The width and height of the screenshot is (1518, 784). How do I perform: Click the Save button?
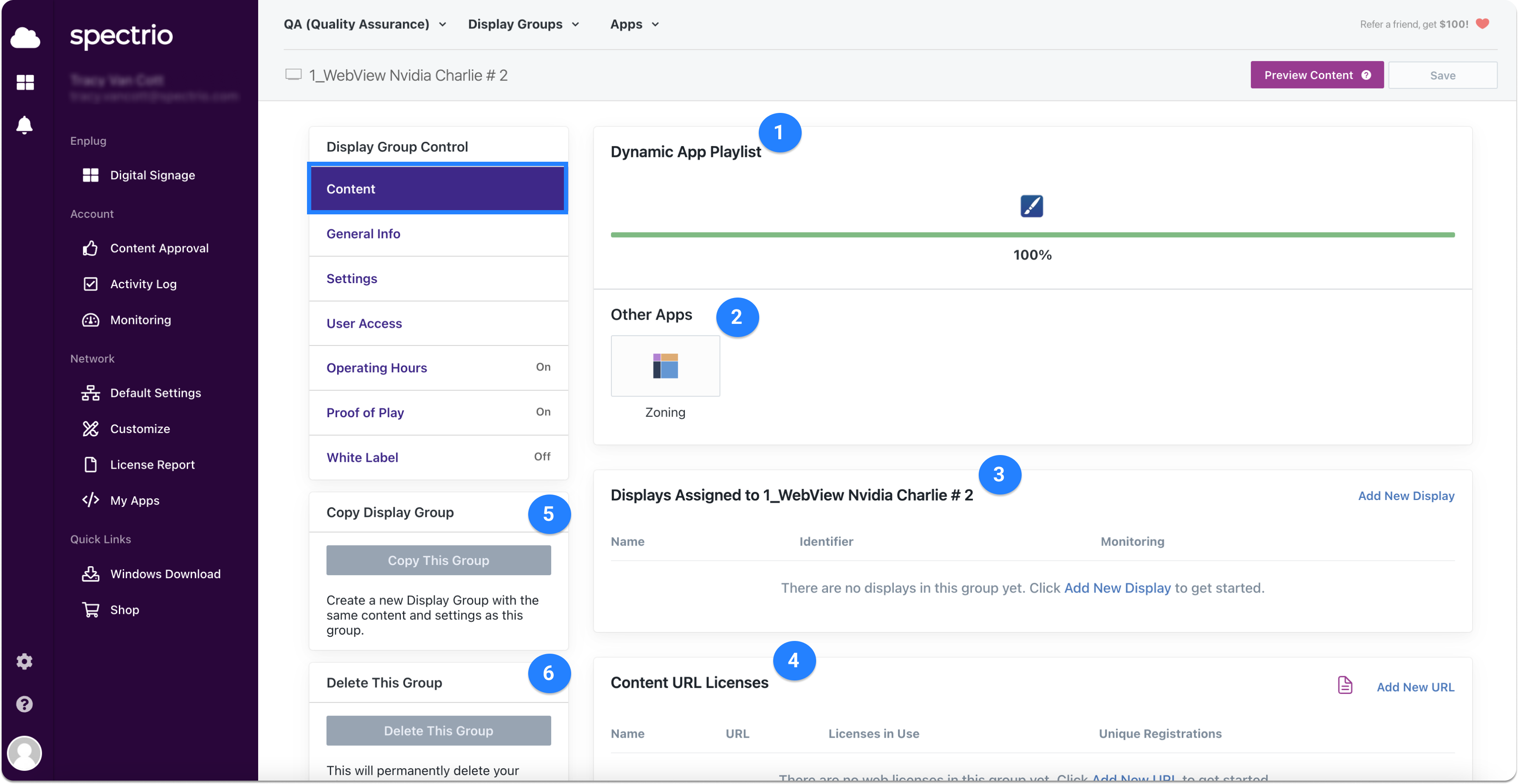1442,76
